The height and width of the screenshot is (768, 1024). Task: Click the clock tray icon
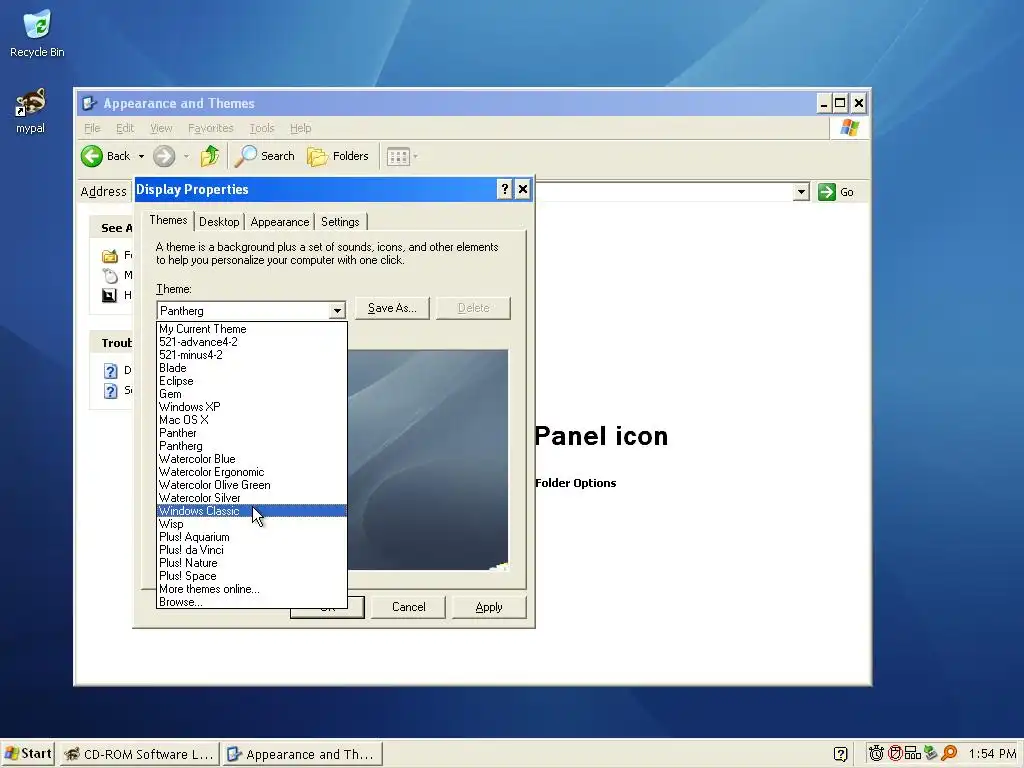tap(876, 754)
